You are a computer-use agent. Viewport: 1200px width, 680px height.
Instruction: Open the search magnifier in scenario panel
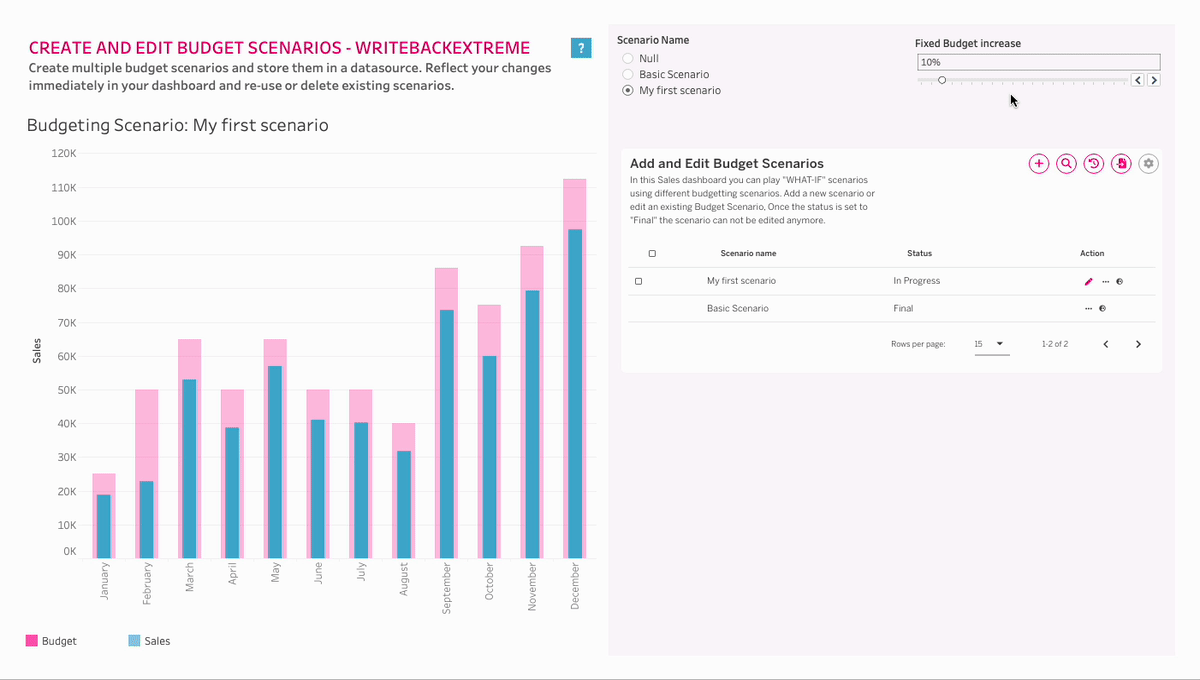(1066, 163)
